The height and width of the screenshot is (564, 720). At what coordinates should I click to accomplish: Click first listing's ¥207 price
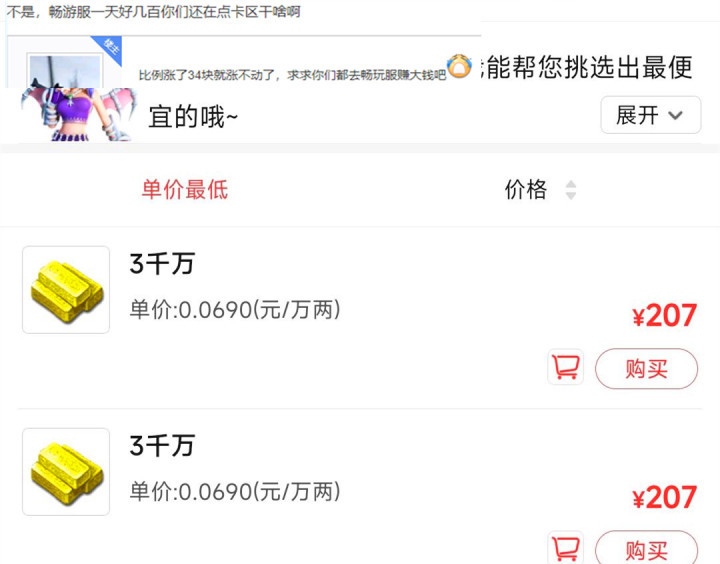(x=664, y=316)
